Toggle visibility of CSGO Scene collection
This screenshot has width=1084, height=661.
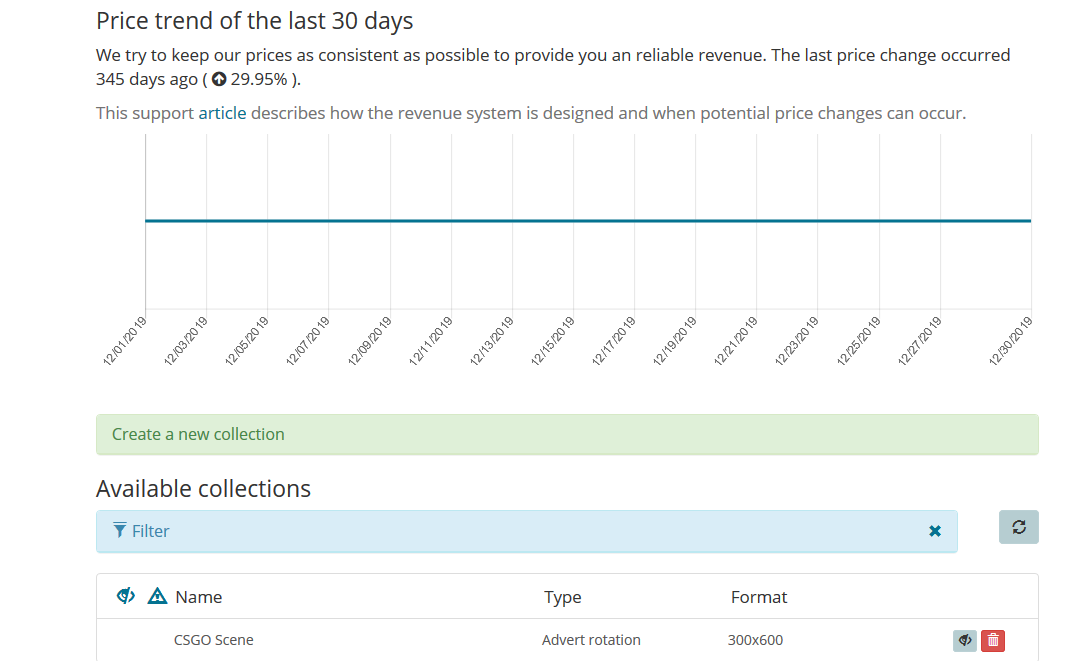[965, 641]
